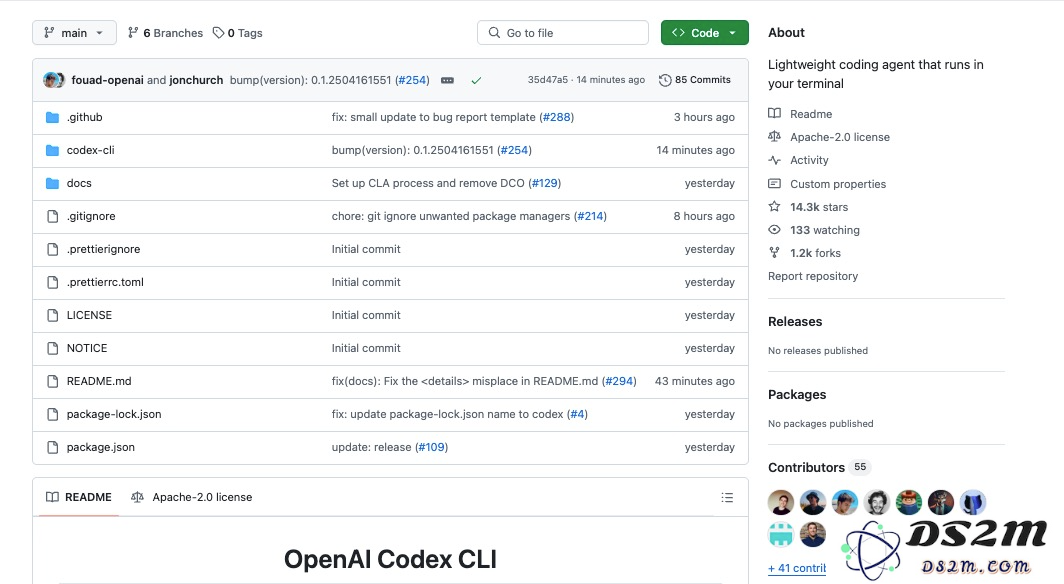Open the main branch selector dropdown
The height and width of the screenshot is (584, 1064).
click(74, 33)
